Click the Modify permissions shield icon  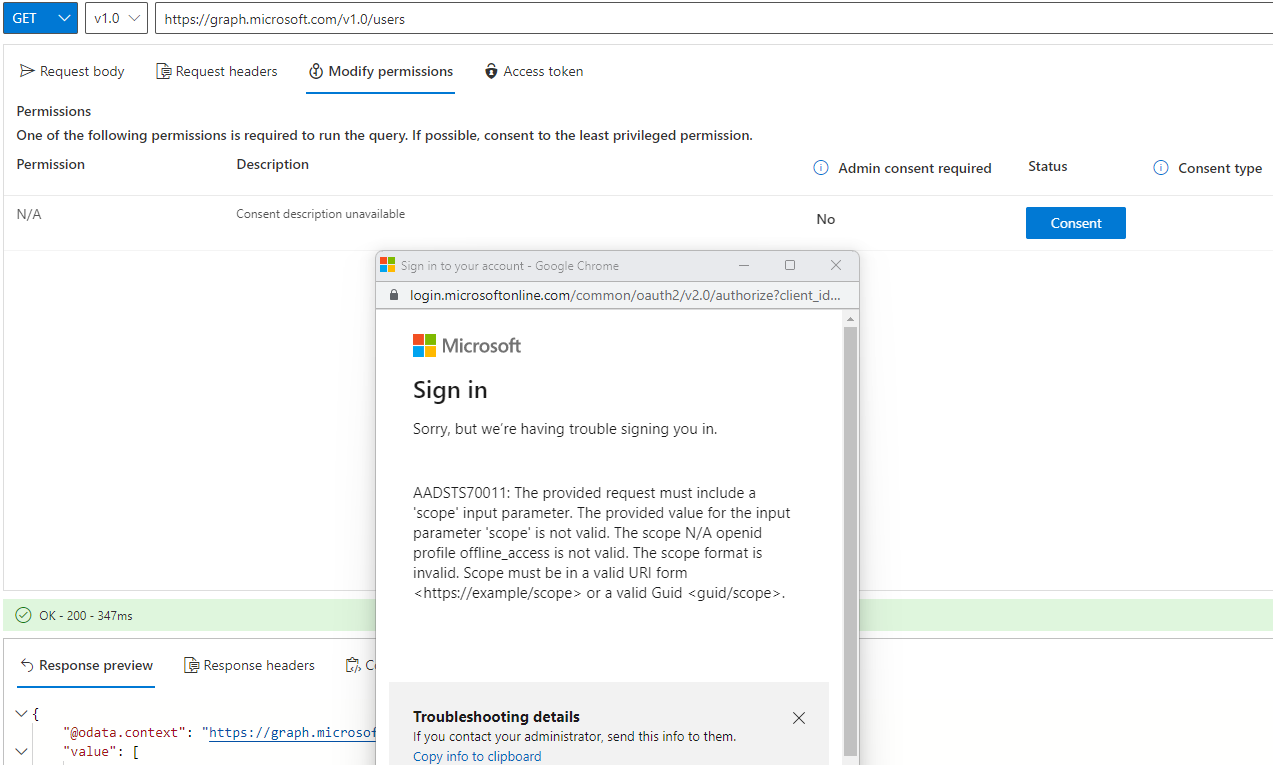[316, 71]
